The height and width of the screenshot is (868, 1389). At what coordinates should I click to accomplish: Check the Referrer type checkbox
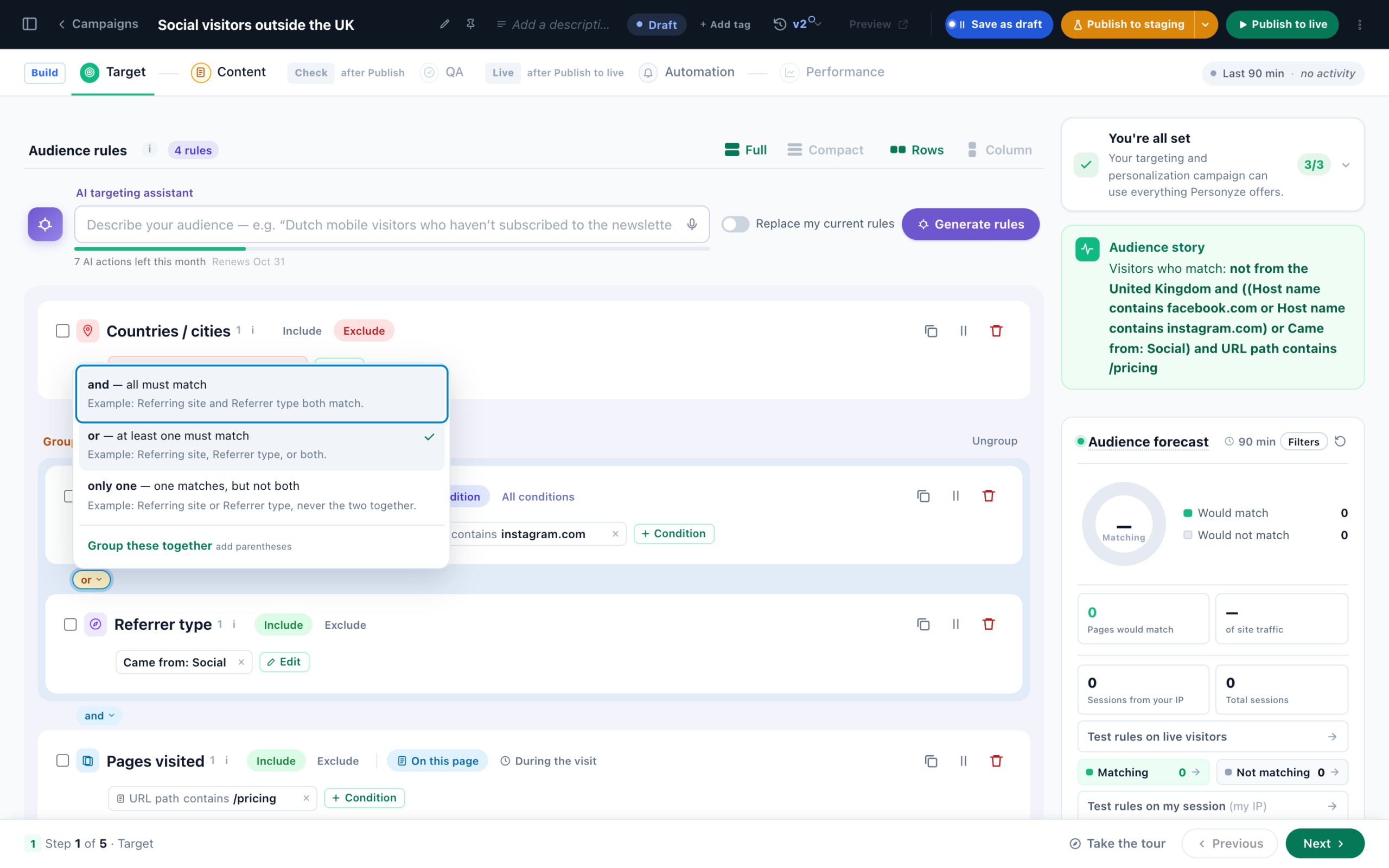pyautogui.click(x=70, y=624)
